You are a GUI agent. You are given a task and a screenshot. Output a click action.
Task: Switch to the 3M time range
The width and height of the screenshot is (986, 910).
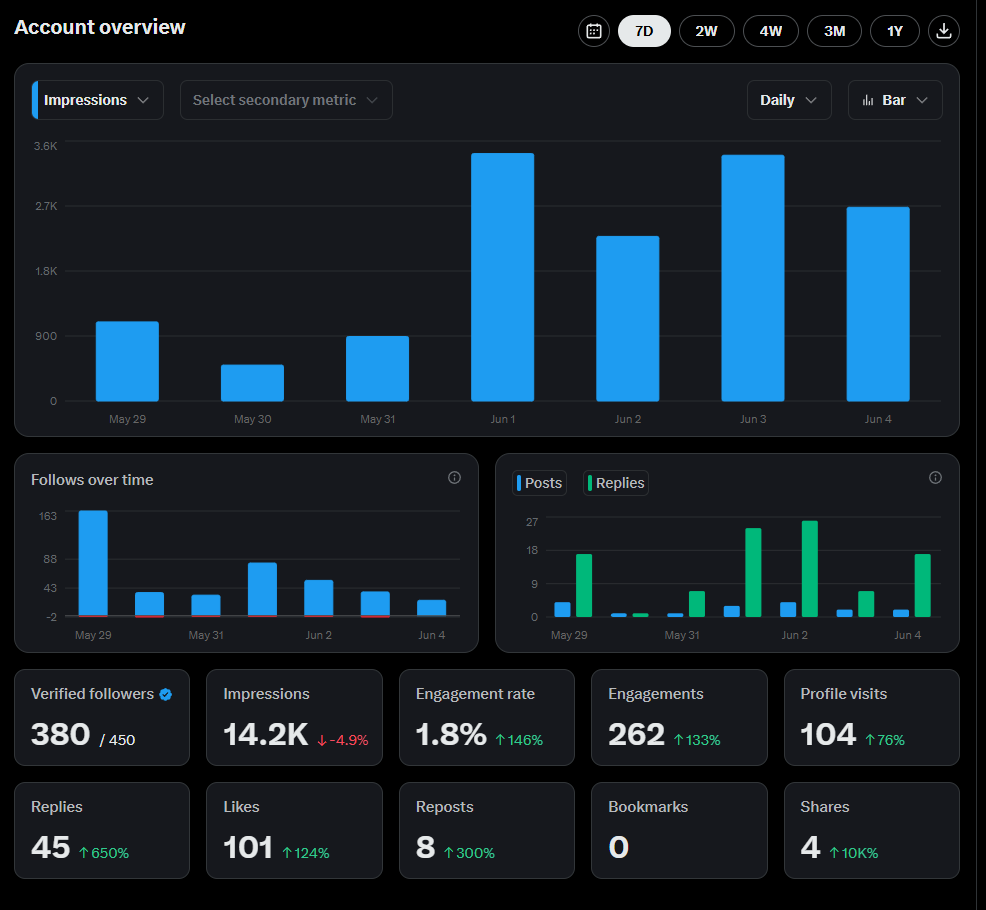[834, 31]
